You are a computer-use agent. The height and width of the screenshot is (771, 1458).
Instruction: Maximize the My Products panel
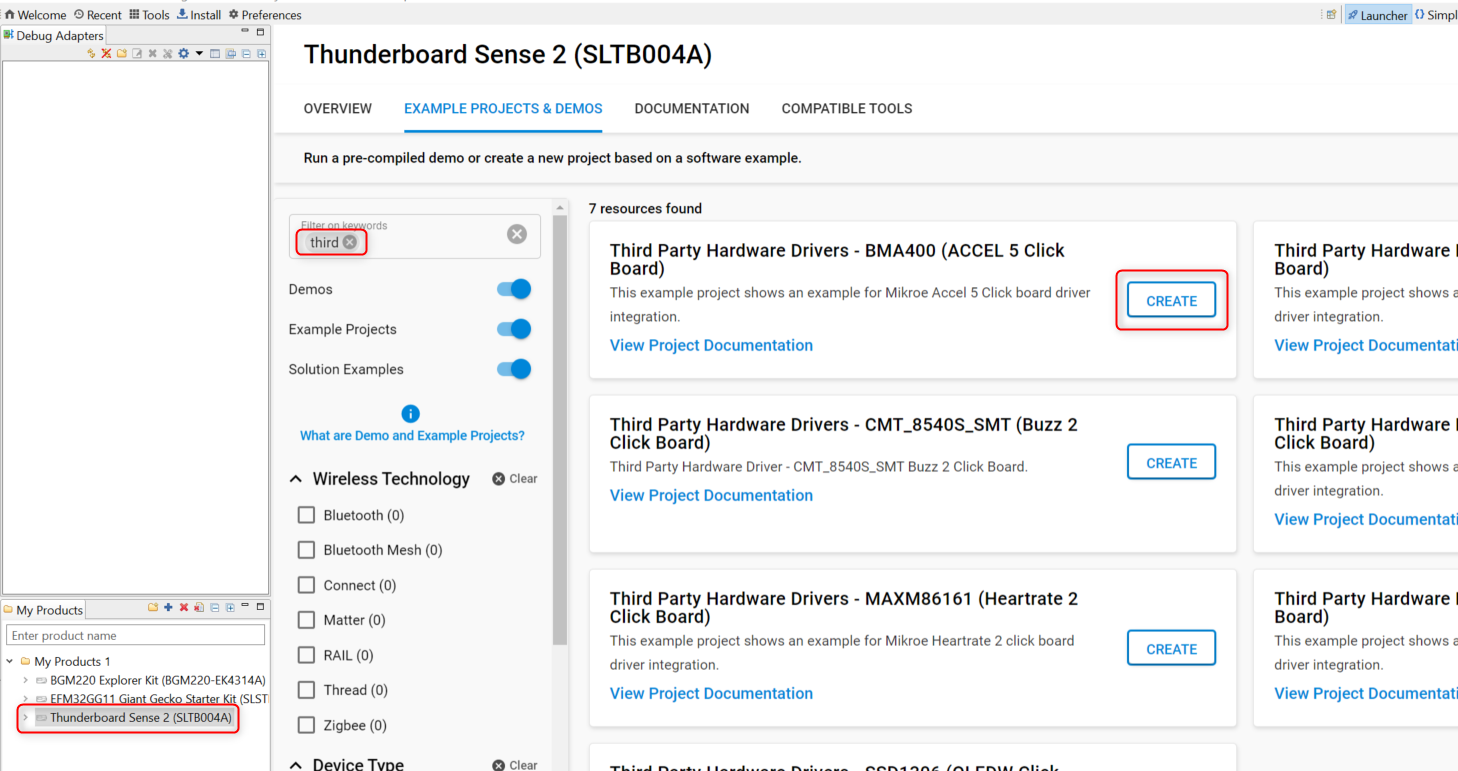point(260,607)
